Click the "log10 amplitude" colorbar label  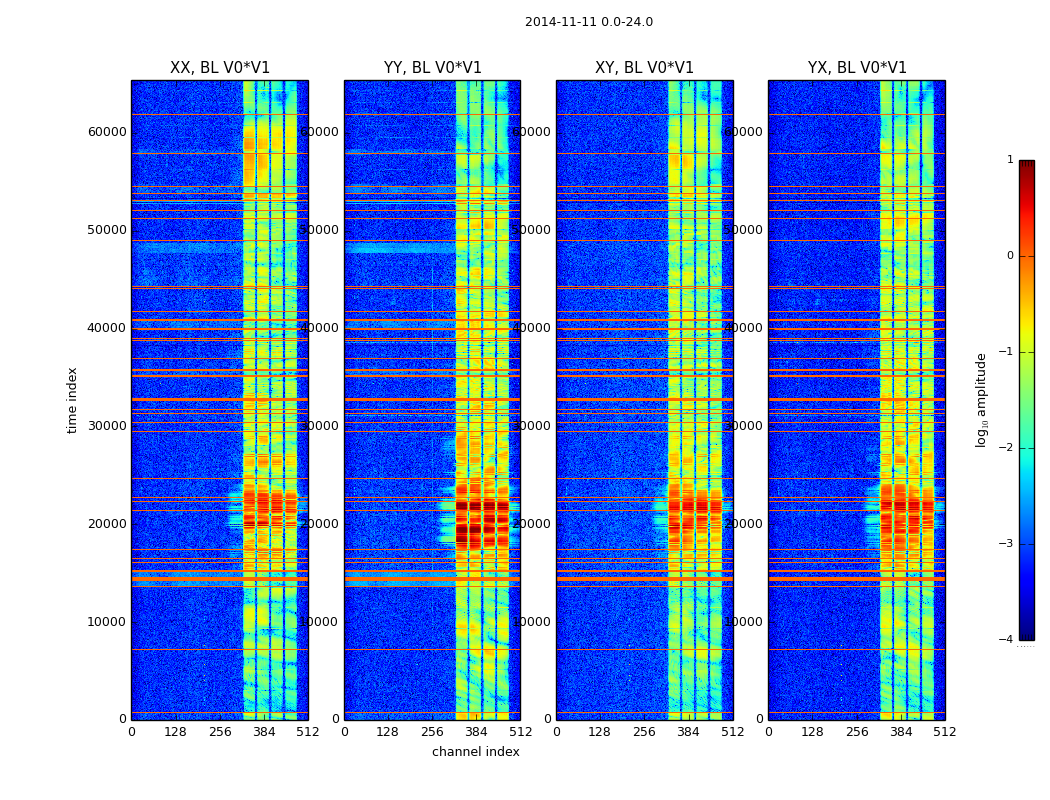982,400
